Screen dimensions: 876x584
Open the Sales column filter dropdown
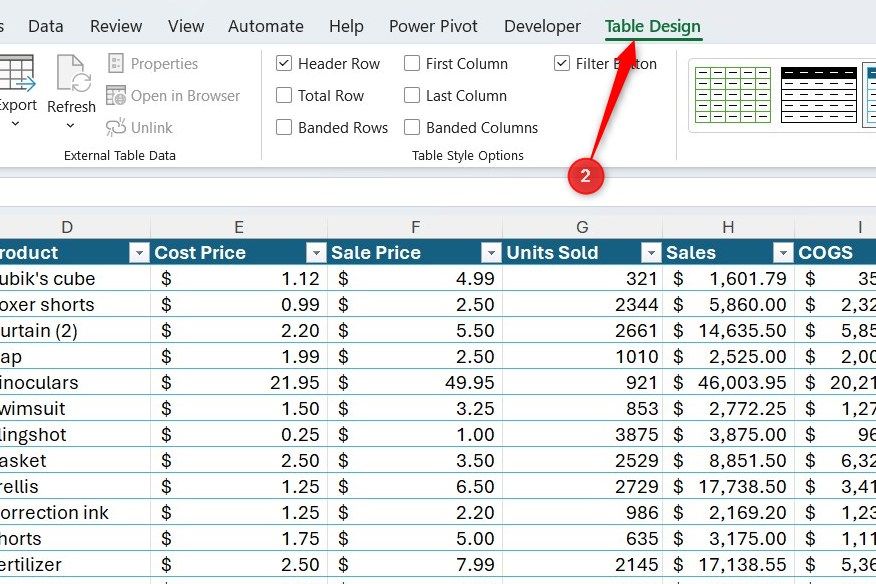point(783,253)
